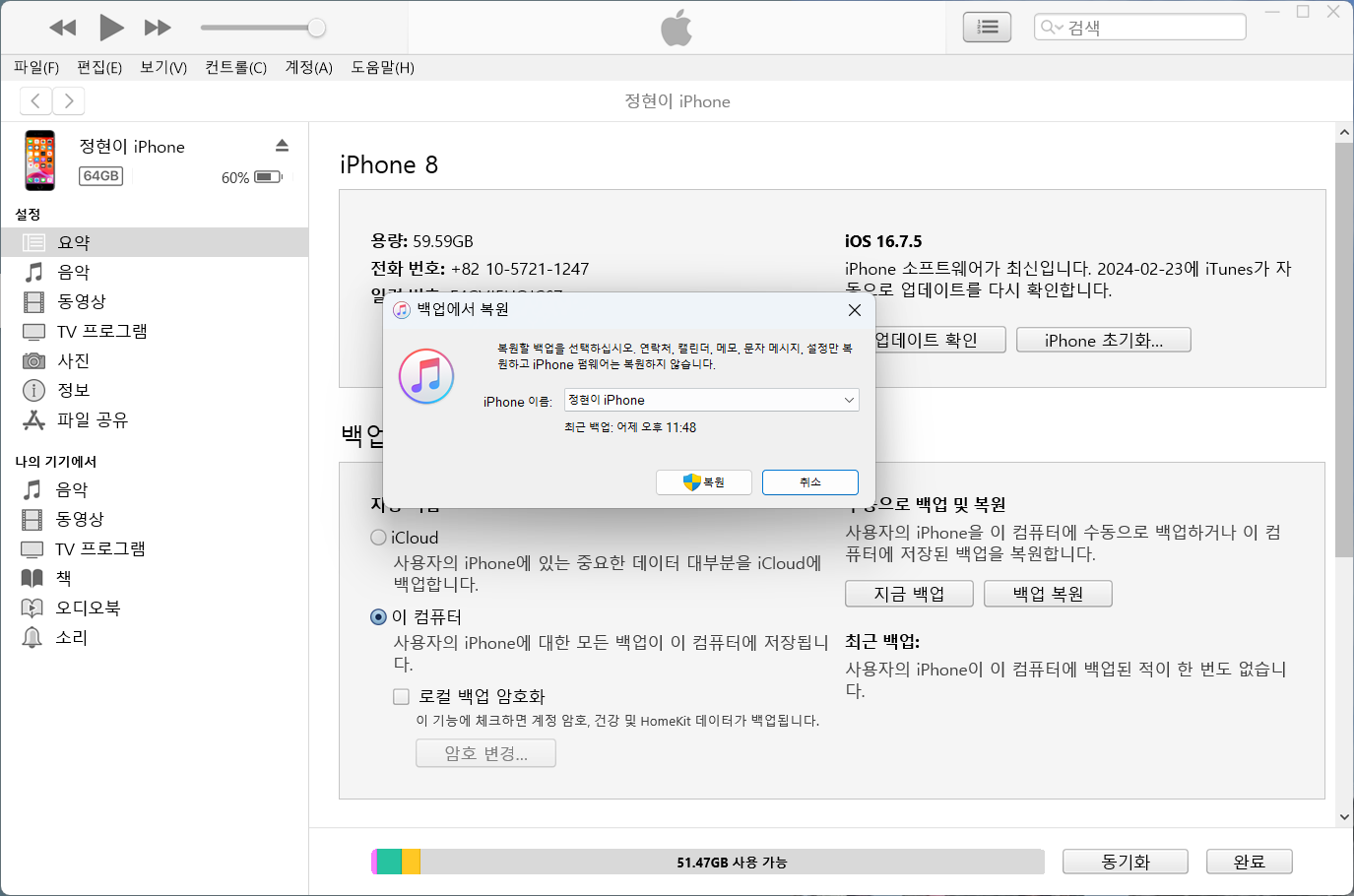Select 음악 icon under 나의 기기에서
The height and width of the screenshot is (896, 1354).
pyautogui.click(x=32, y=489)
